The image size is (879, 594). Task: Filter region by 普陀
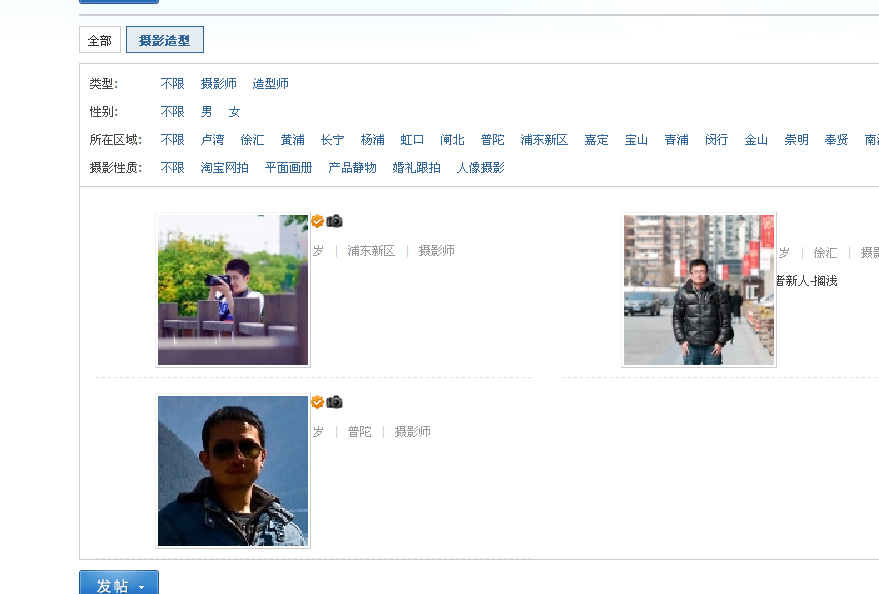[x=493, y=140]
